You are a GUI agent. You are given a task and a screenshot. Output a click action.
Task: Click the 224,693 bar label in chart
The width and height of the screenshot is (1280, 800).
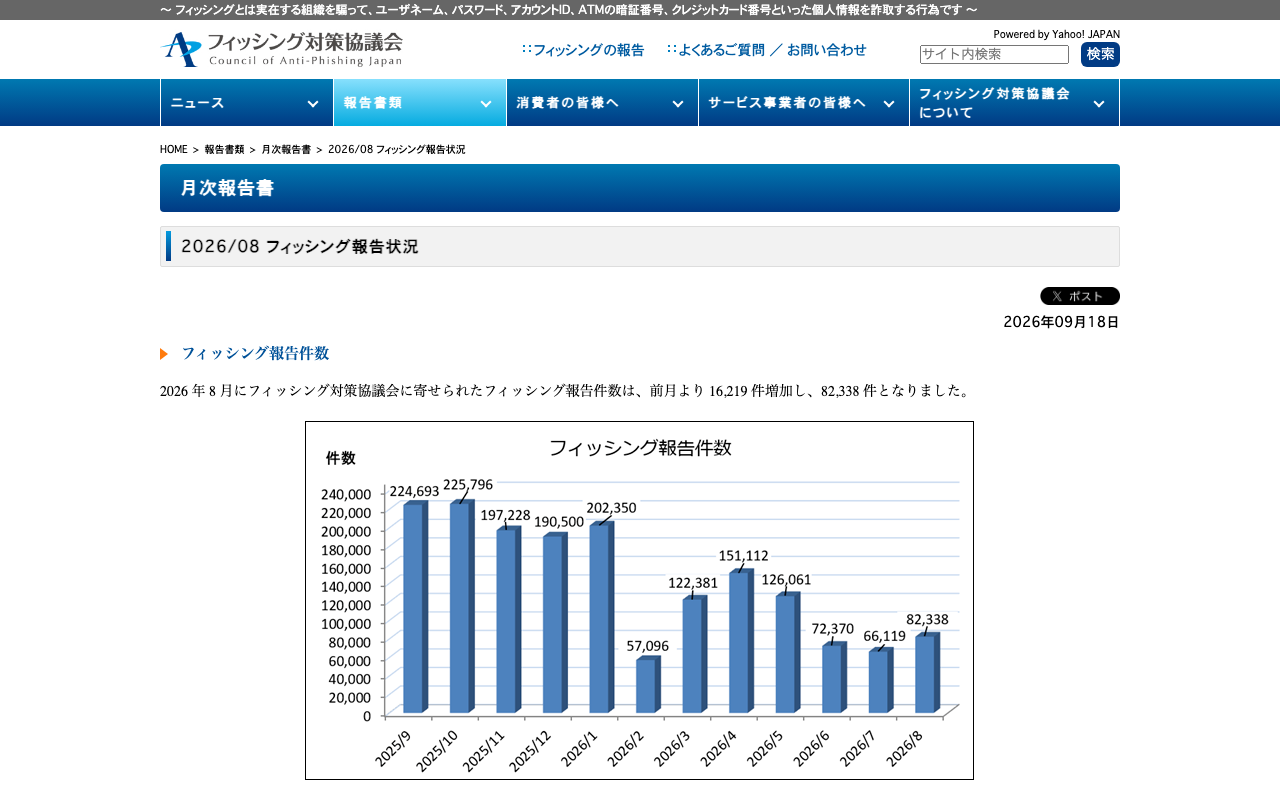[x=415, y=491]
